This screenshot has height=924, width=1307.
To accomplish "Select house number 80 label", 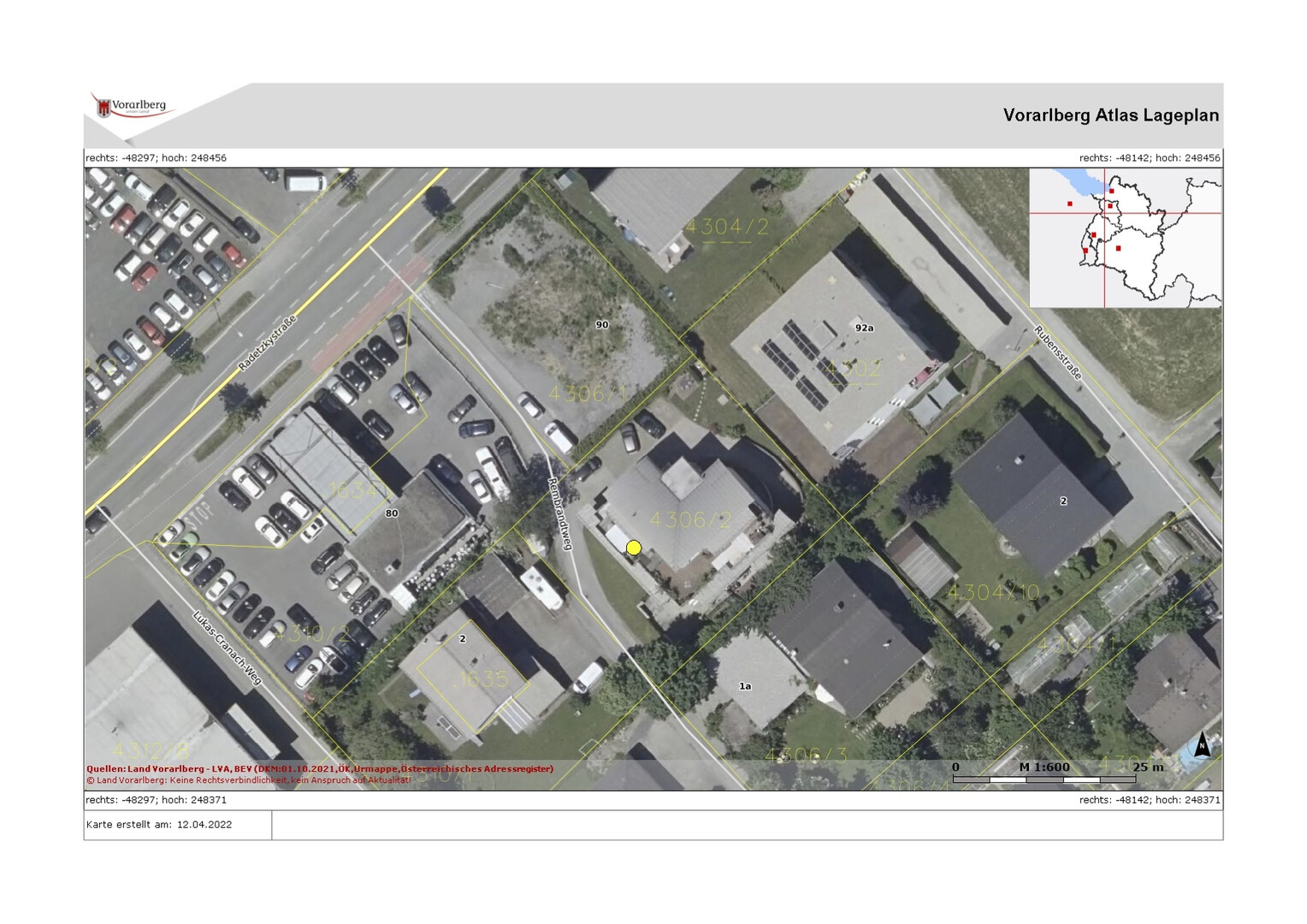I will (392, 513).
